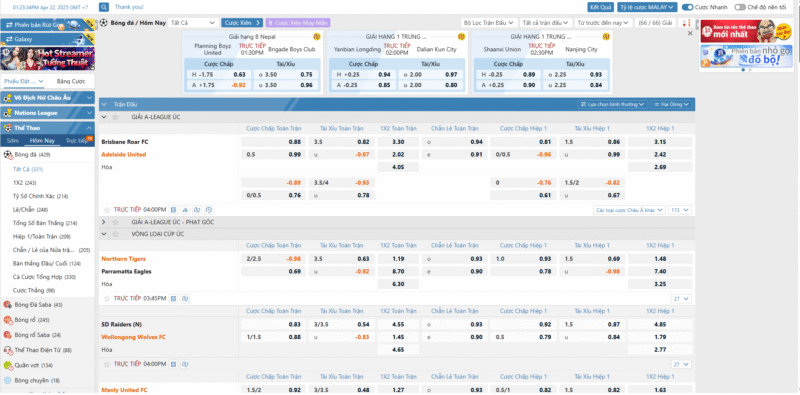This screenshot has width=800, height=395.
Task: Open jersey icon for SD Raiders match
Action: click(x=185, y=364)
